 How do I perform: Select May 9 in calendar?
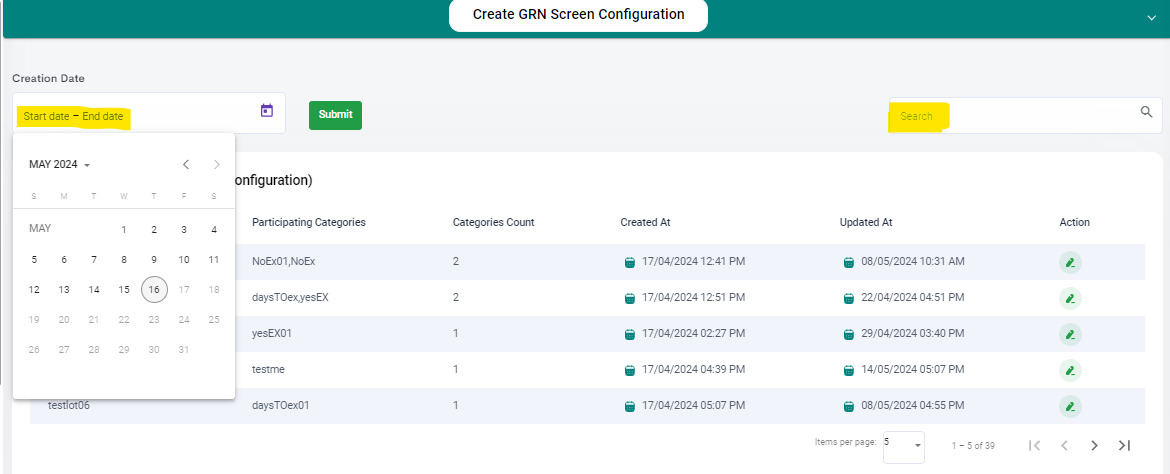154,260
